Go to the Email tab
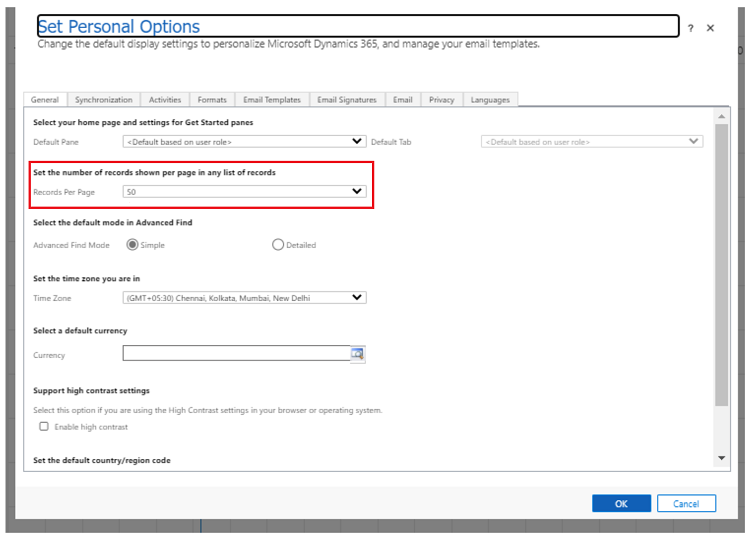This screenshot has width=750, height=538. [x=403, y=99]
